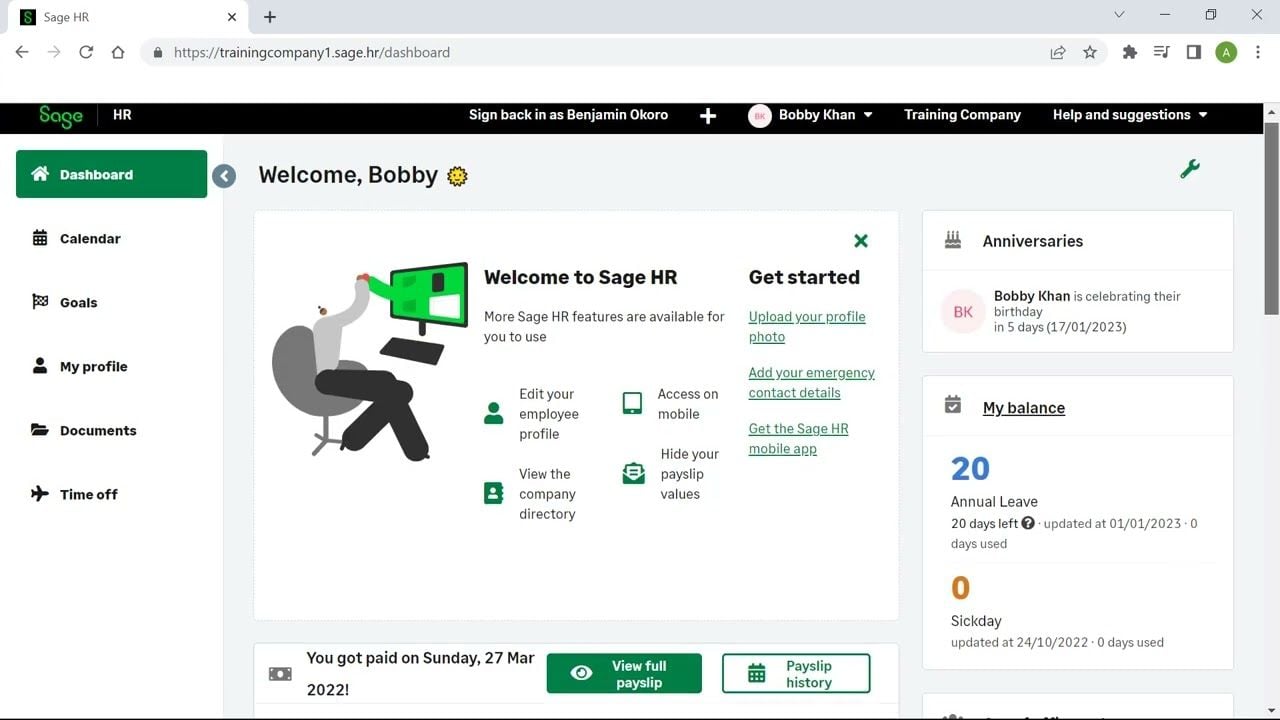Click Upload your profile photo link
The height and width of the screenshot is (720, 1280).
807,326
